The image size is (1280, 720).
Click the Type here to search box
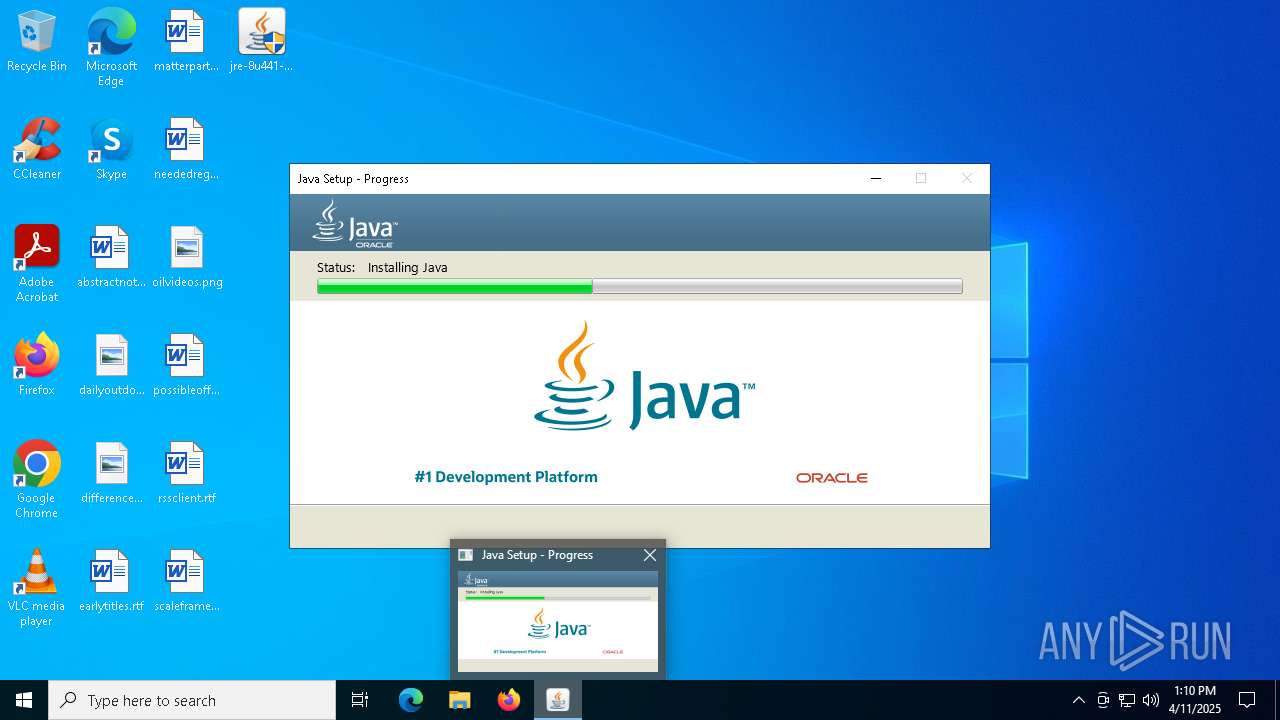[192, 700]
